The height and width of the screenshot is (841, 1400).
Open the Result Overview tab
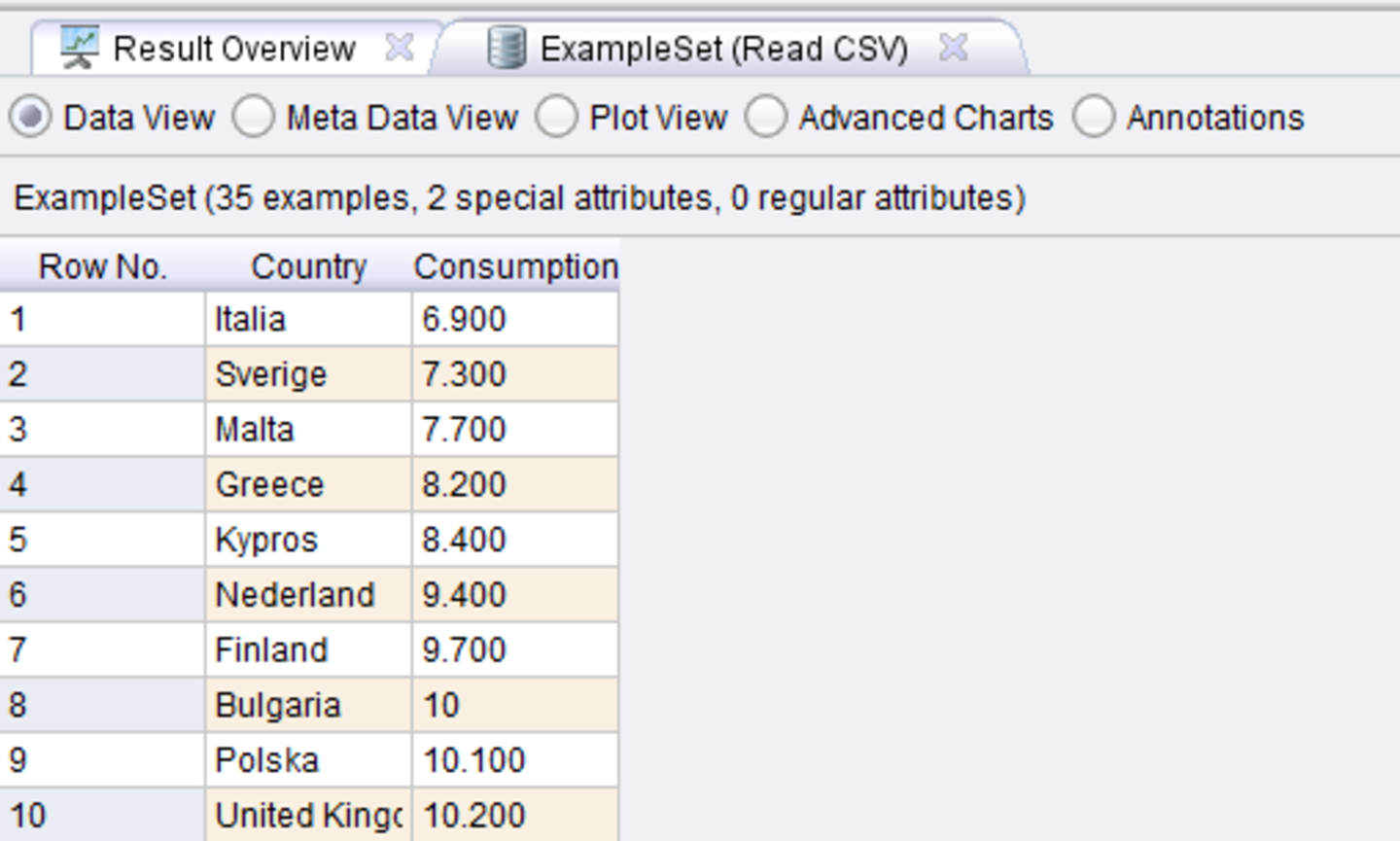(234, 48)
